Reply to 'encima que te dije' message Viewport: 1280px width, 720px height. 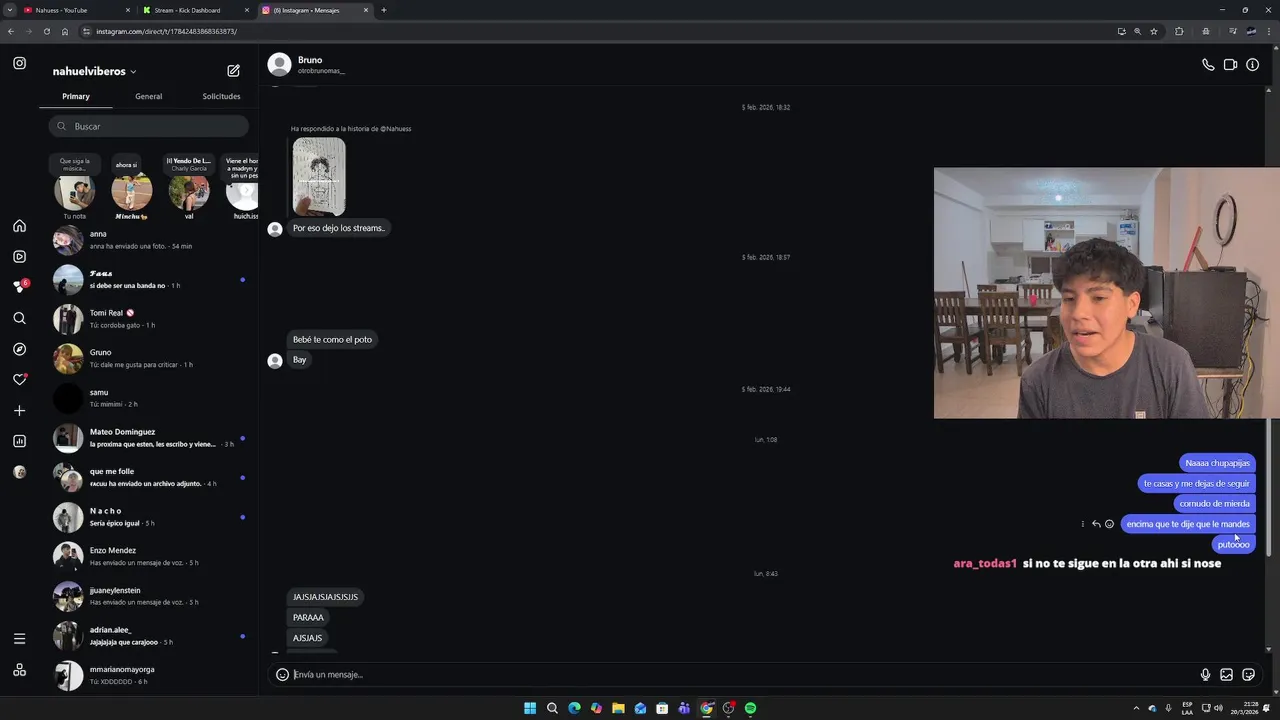[1096, 524]
